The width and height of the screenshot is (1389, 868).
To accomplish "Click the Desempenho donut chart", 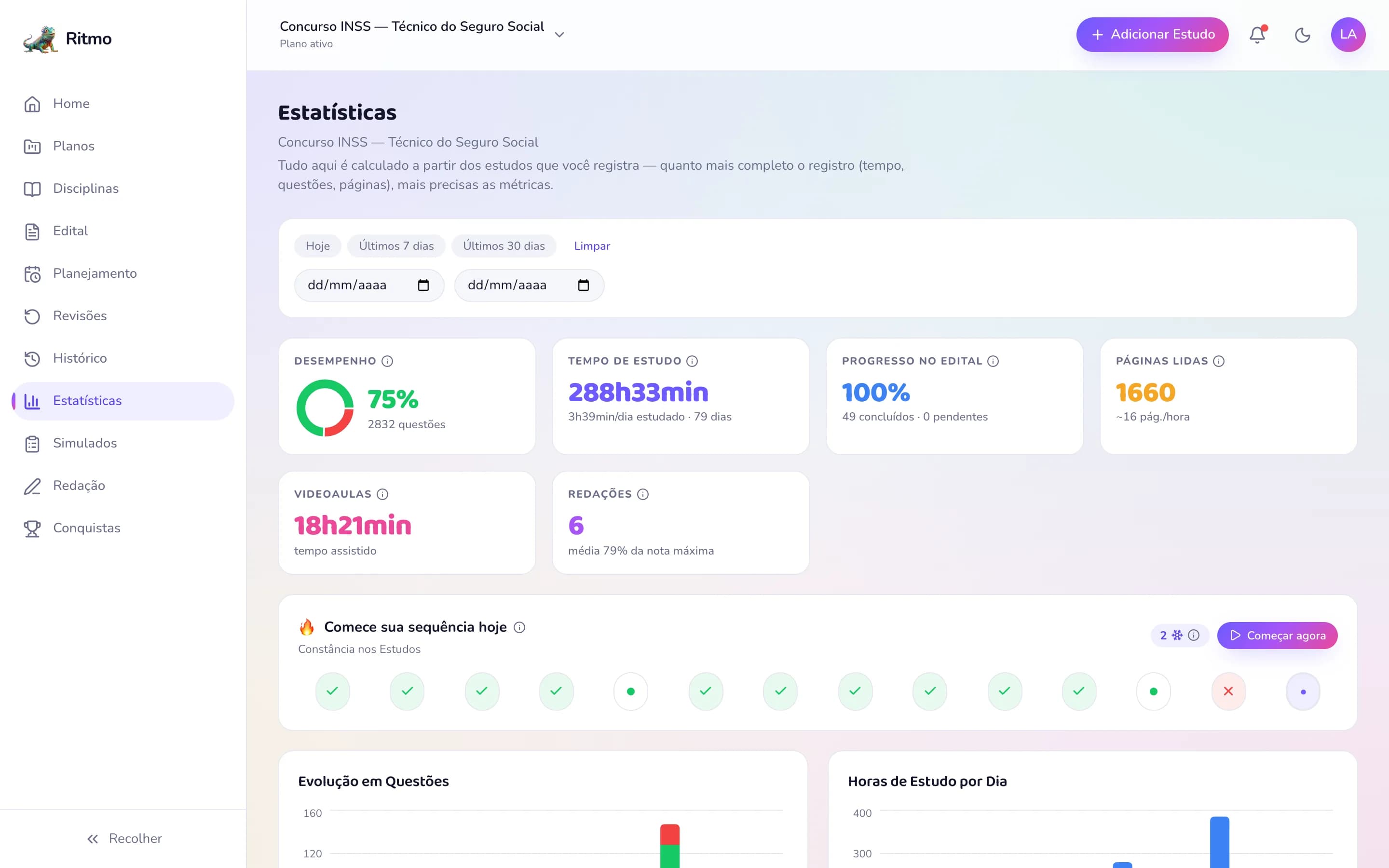I will (x=325, y=408).
